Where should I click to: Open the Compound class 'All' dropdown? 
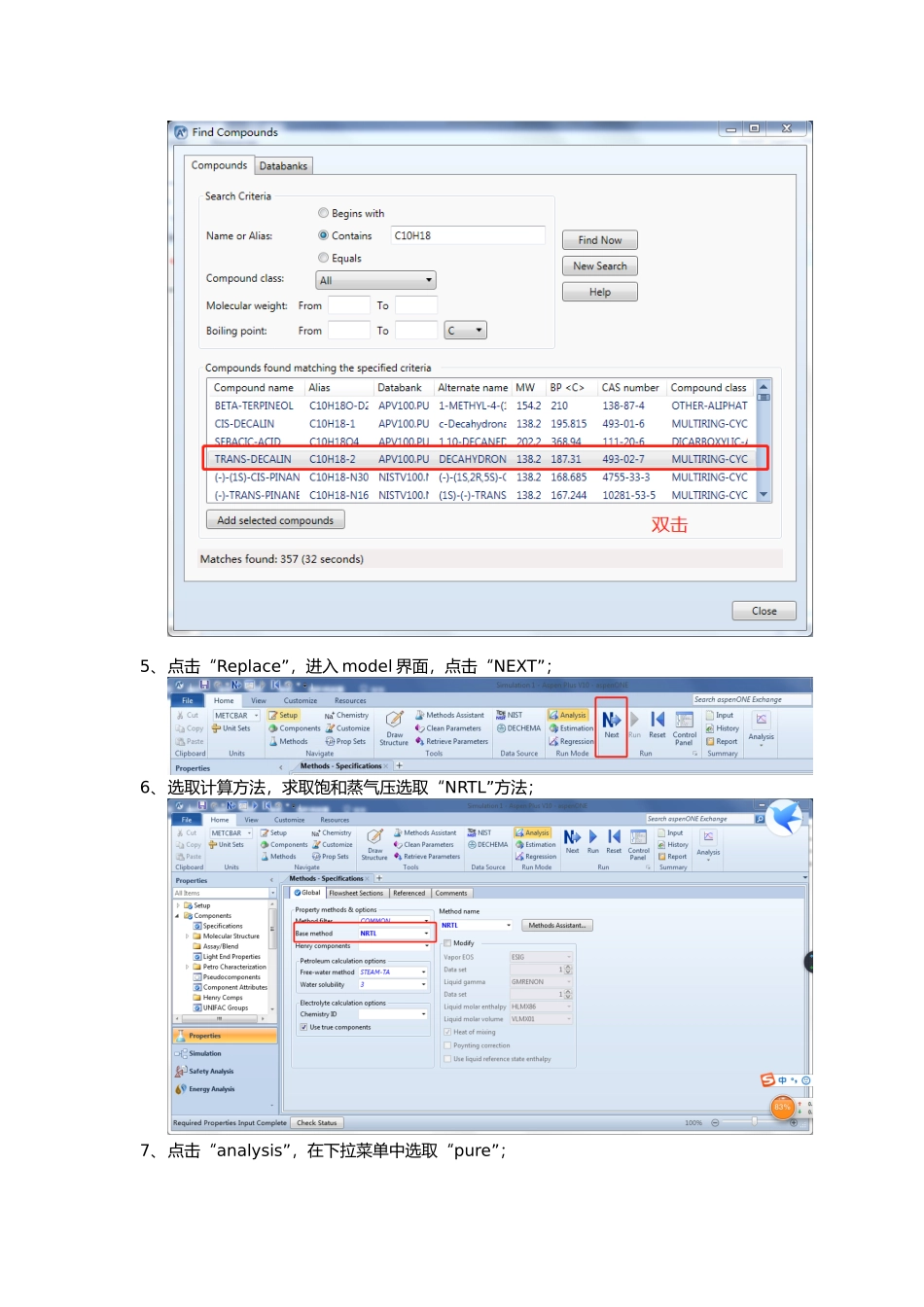[x=376, y=281]
